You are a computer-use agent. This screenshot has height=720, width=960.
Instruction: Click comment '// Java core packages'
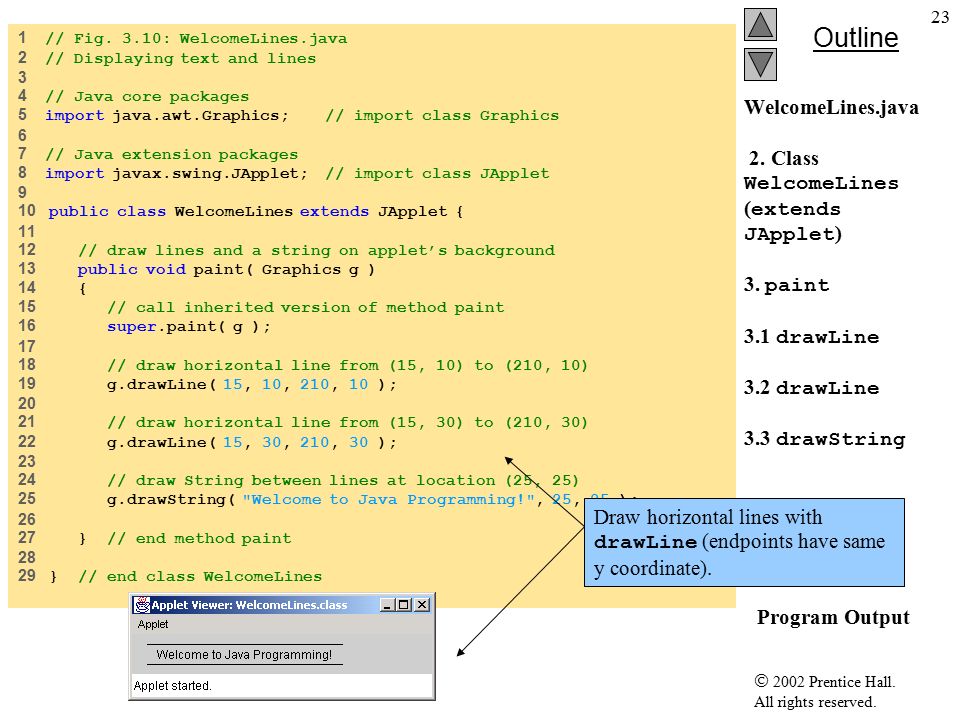point(147,97)
